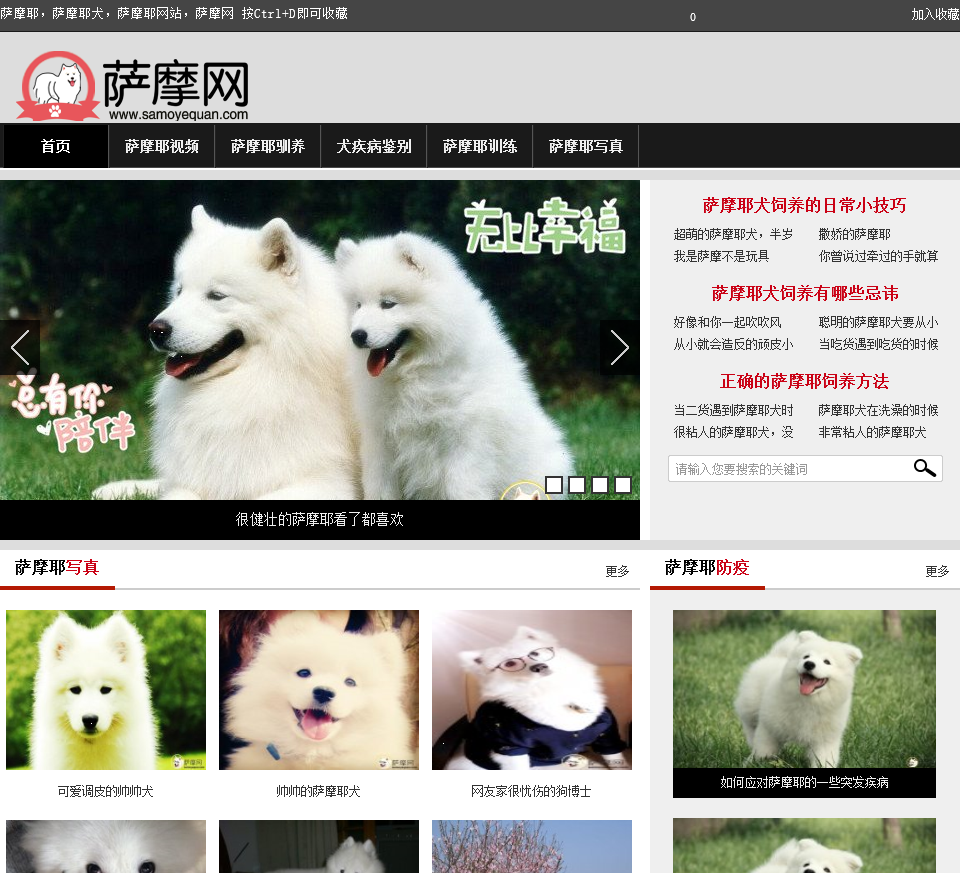Viewport: 960px width, 873px height.
Task: Open article 当吃货遇到吃货的时候
Action: coord(879,344)
